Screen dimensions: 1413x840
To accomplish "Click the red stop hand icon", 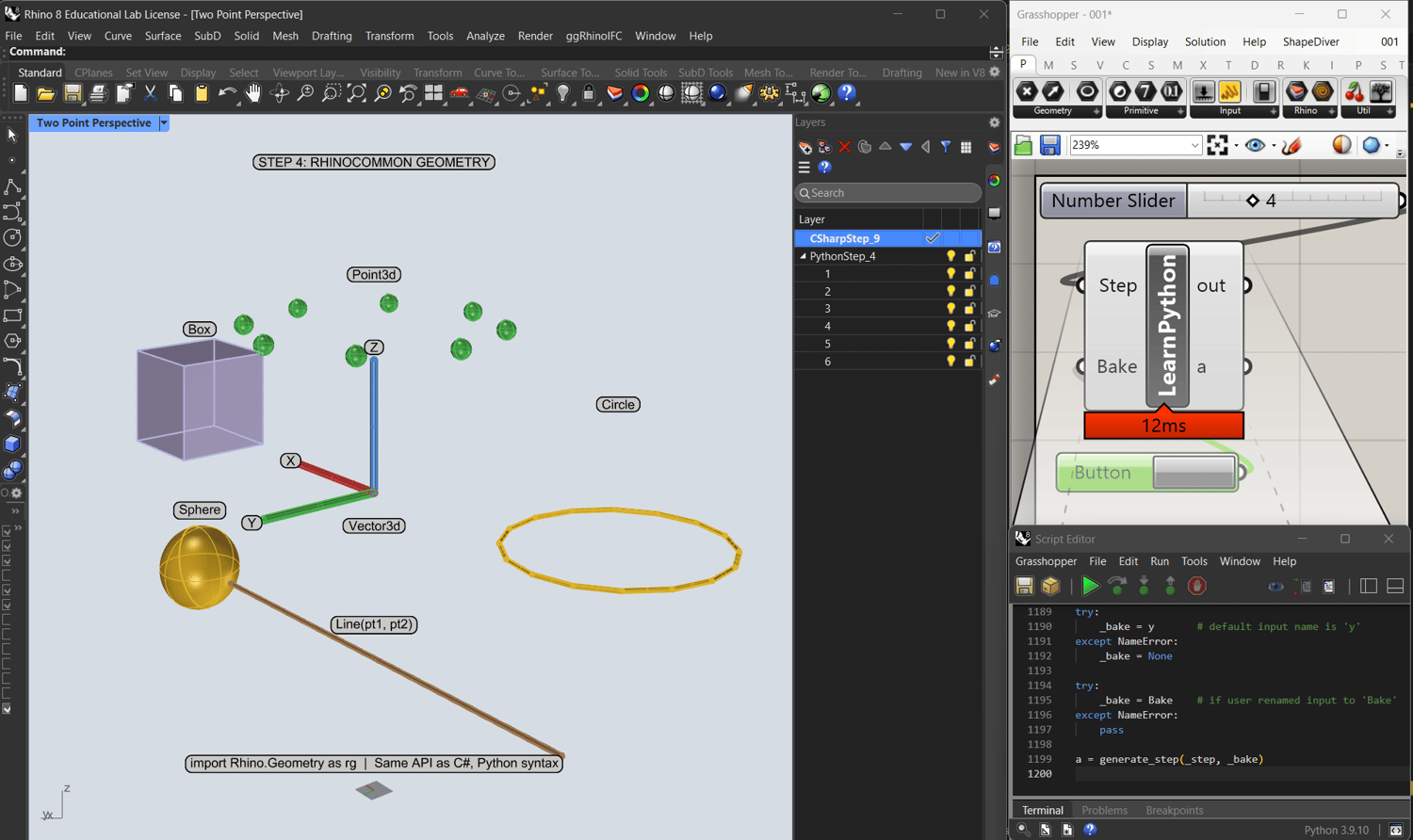I will (1196, 587).
